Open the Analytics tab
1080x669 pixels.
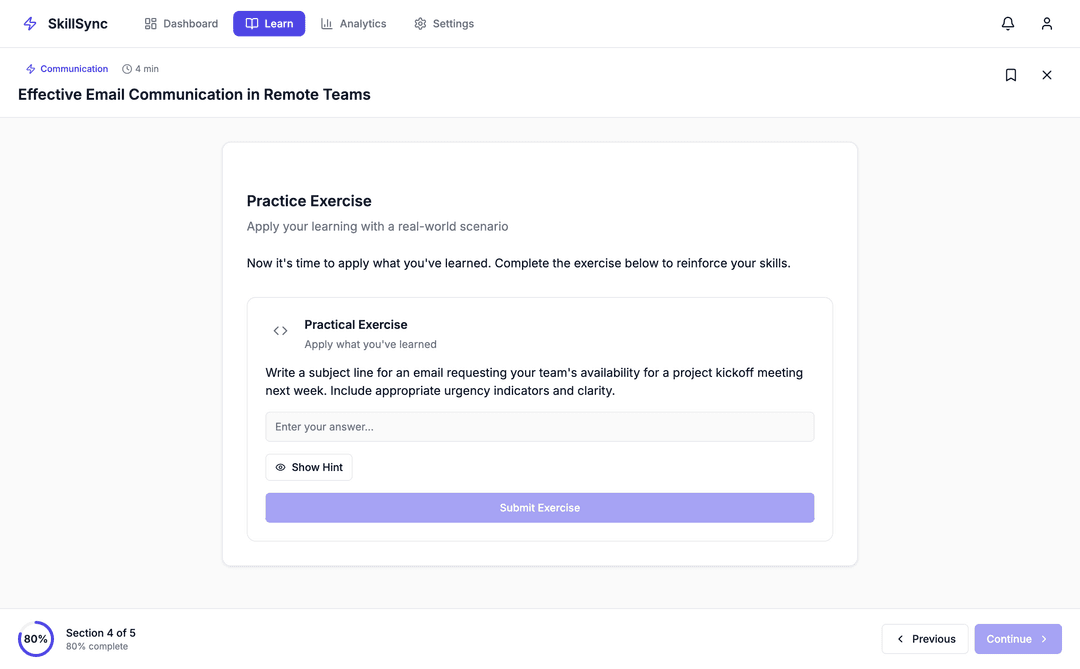[353, 24]
